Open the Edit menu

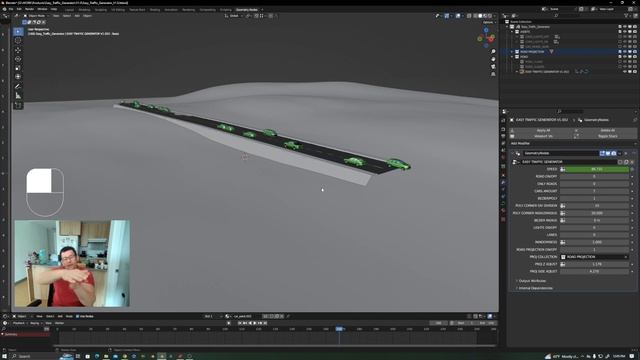point(19,9)
